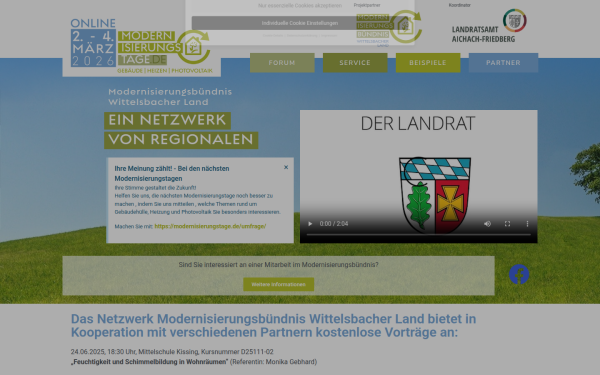Open the video's more options menu
This screenshot has width=600, height=375.
tap(527, 223)
